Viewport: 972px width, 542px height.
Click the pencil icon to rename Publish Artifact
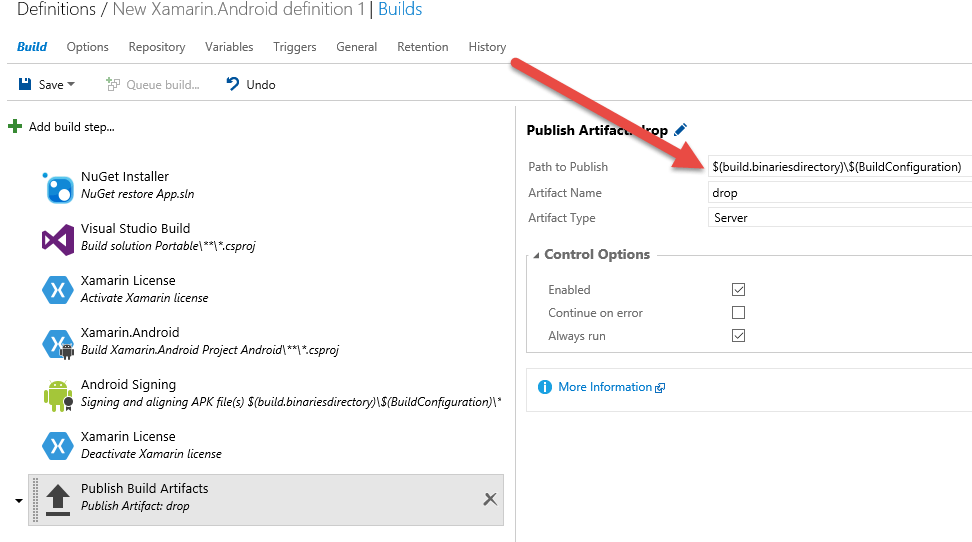pyautogui.click(x=680, y=130)
